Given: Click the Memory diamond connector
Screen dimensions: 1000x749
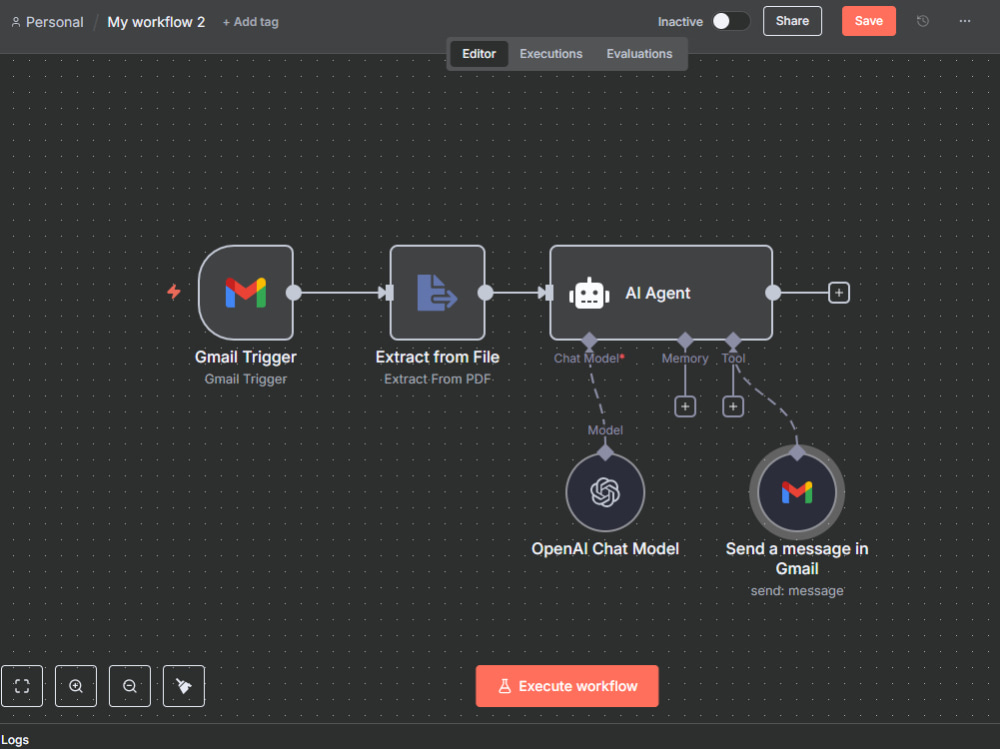Looking at the screenshot, I should pyautogui.click(x=685, y=340).
